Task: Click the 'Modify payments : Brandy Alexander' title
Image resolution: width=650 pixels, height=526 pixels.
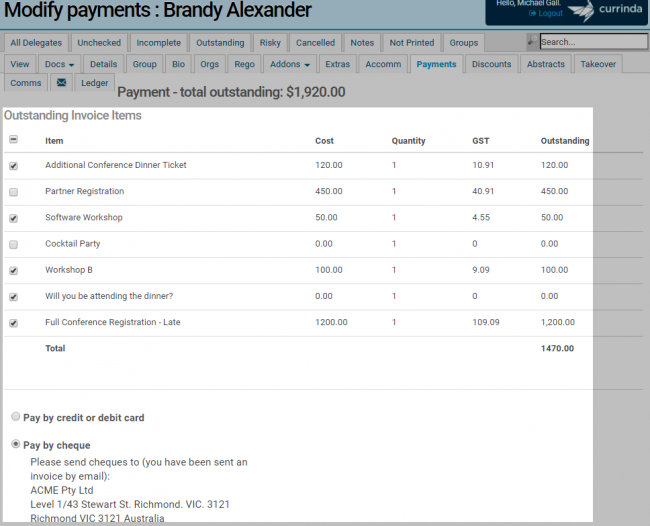Action: [158, 10]
